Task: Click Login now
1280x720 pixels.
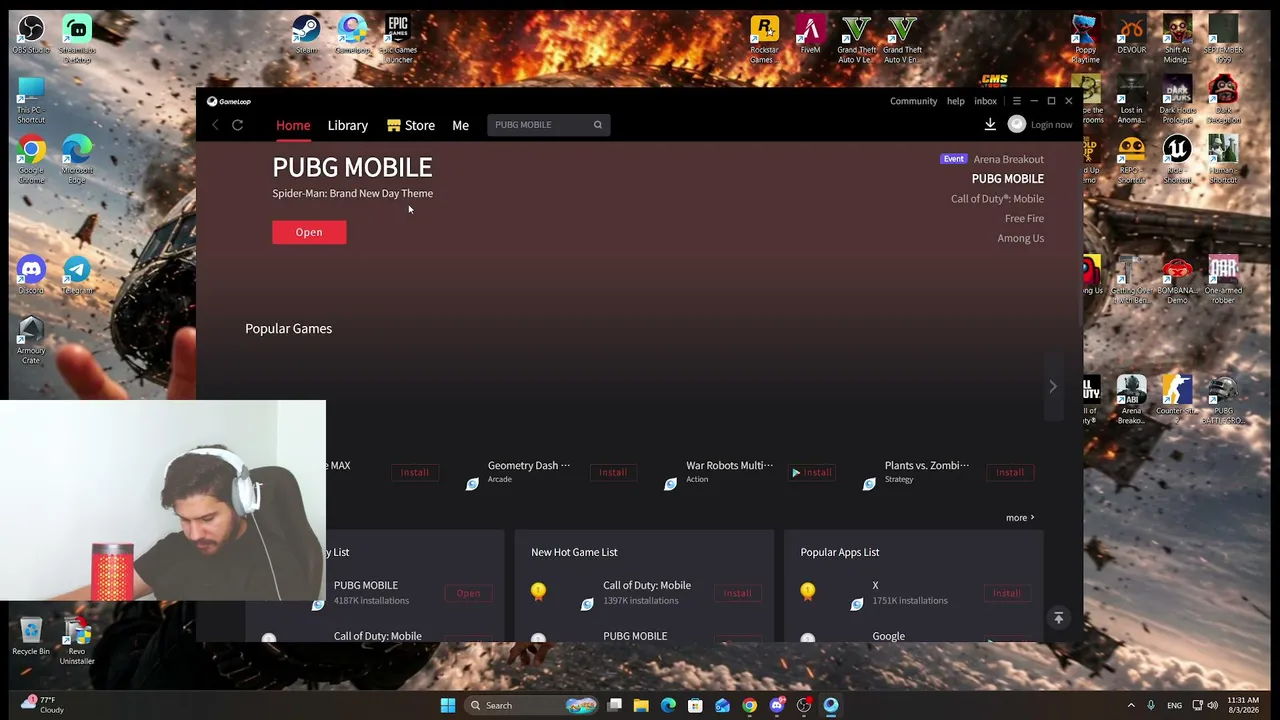Action: (x=1051, y=125)
